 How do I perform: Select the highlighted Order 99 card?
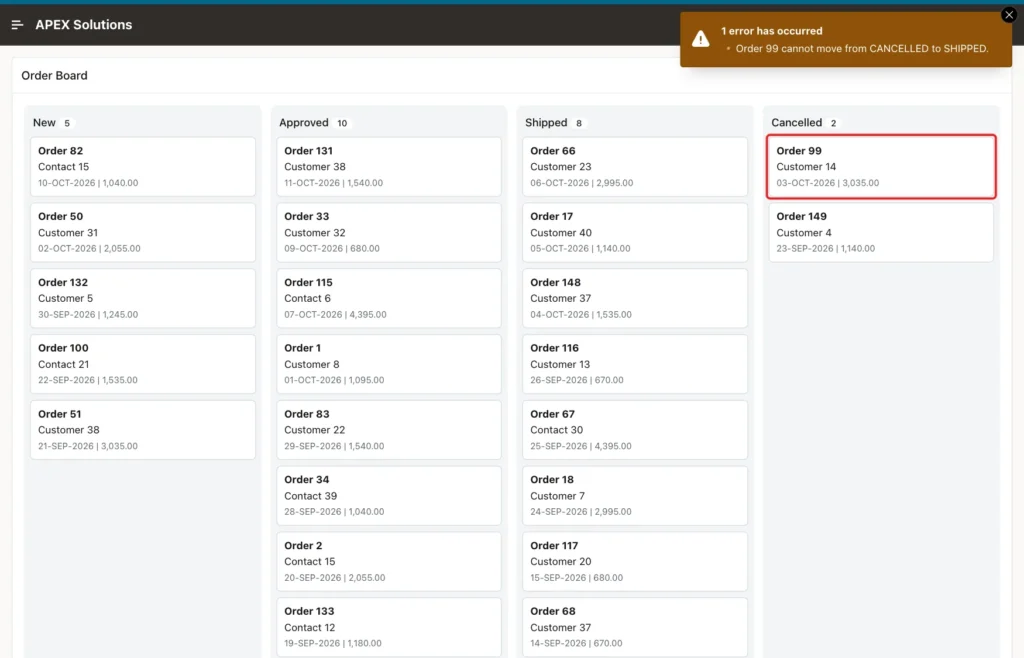pos(881,166)
